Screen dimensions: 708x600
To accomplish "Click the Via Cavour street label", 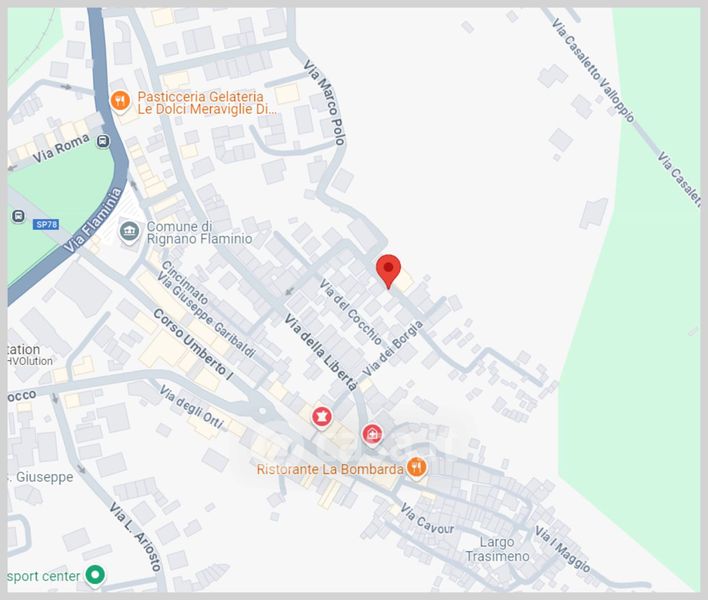I will coord(427,520).
